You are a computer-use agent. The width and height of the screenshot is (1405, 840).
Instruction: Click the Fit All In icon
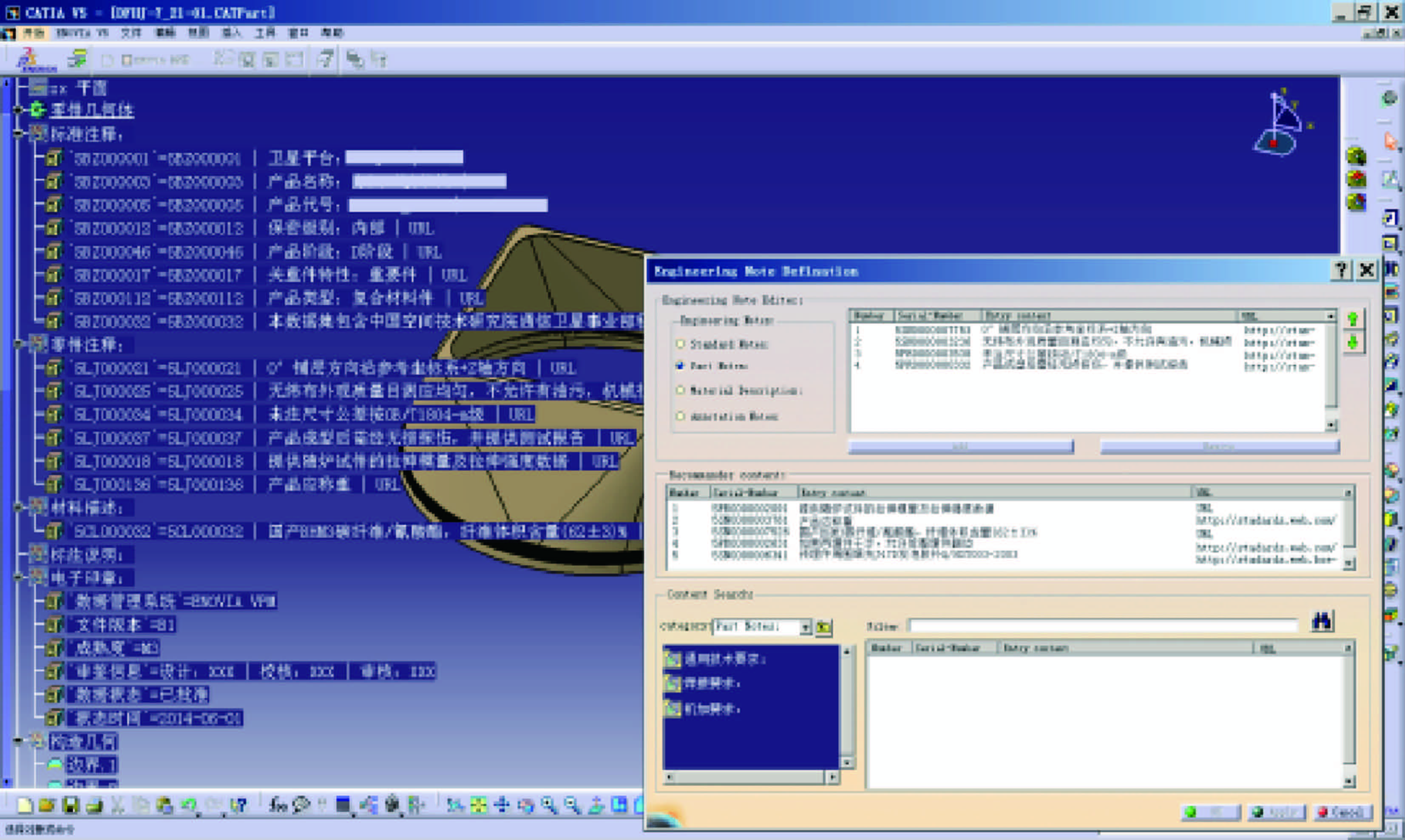[478, 805]
